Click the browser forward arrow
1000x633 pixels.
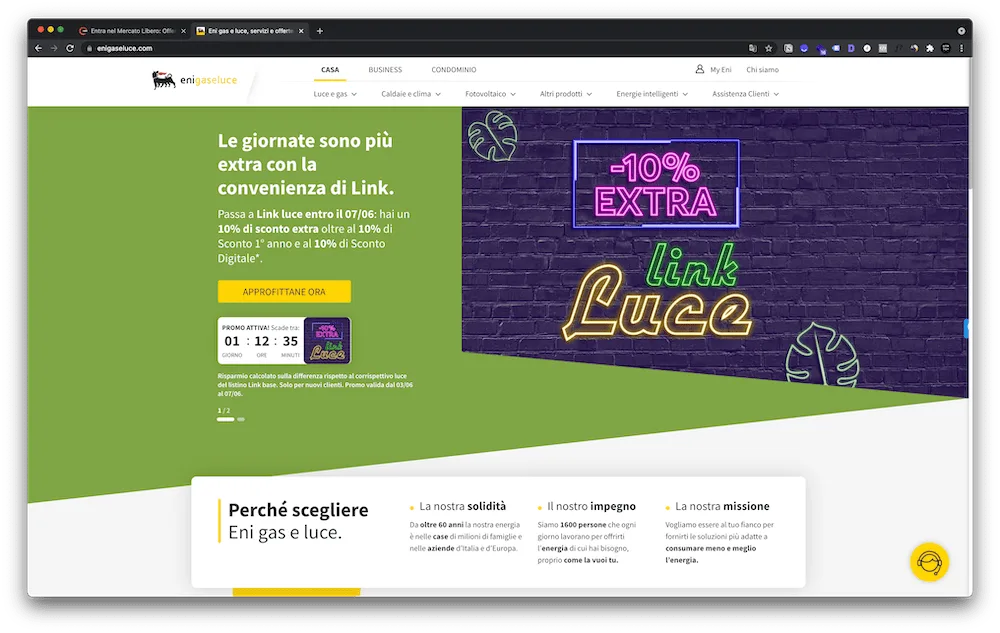[x=54, y=48]
